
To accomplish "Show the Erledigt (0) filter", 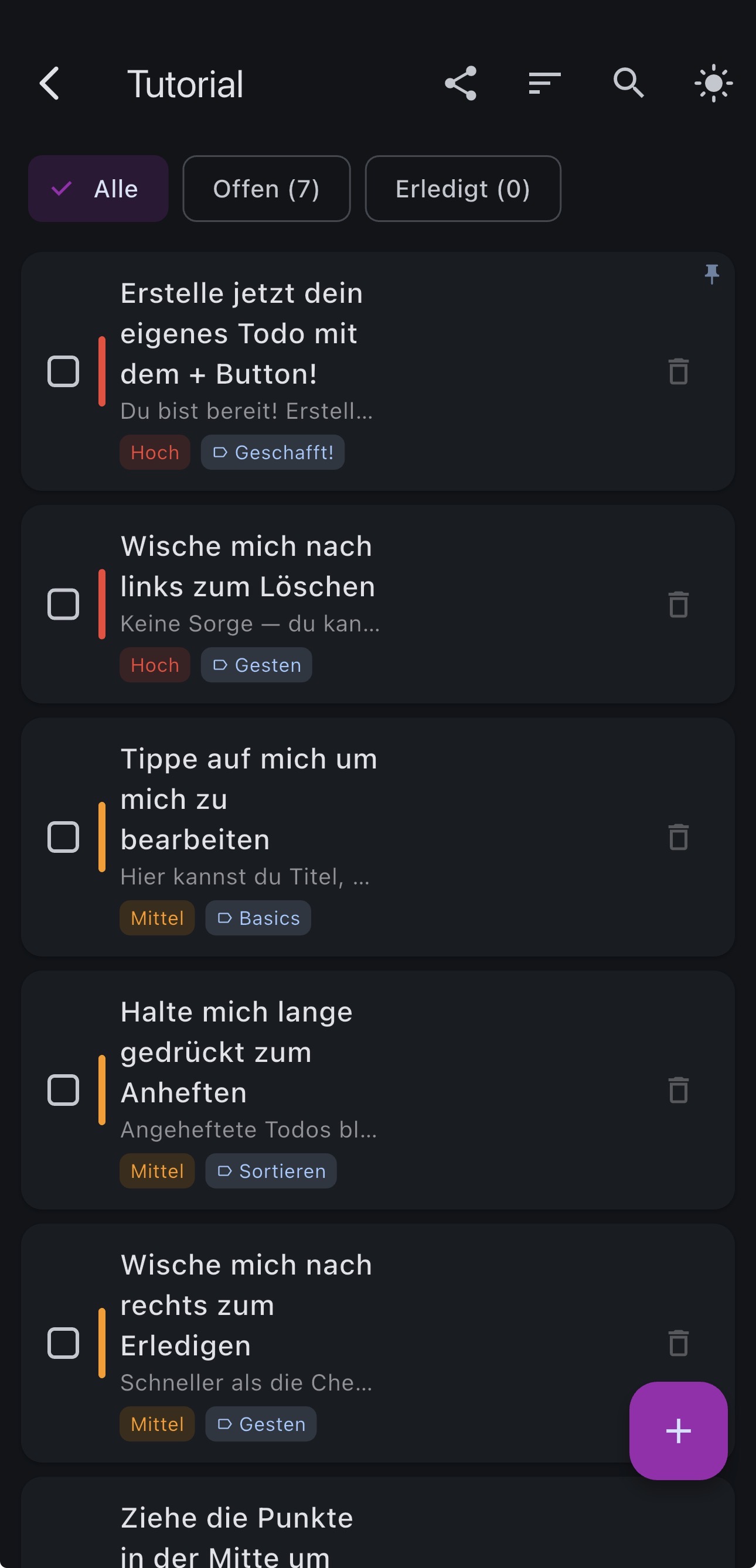I will (x=462, y=189).
